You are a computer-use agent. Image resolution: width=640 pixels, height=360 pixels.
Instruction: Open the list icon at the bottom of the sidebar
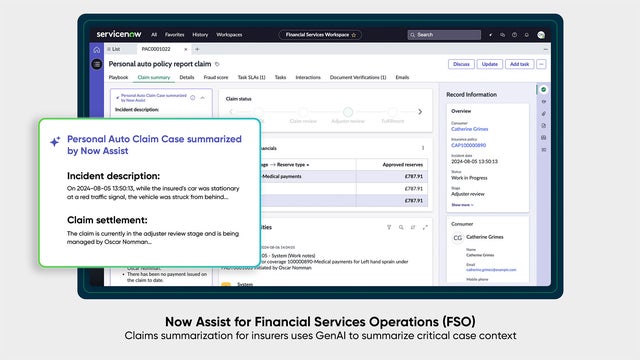543,150
